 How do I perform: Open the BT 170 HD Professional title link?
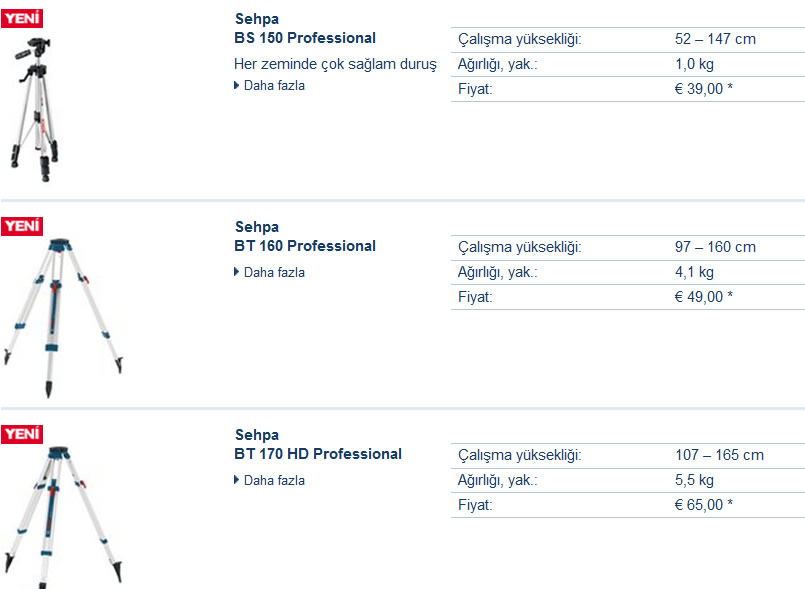click(x=318, y=454)
